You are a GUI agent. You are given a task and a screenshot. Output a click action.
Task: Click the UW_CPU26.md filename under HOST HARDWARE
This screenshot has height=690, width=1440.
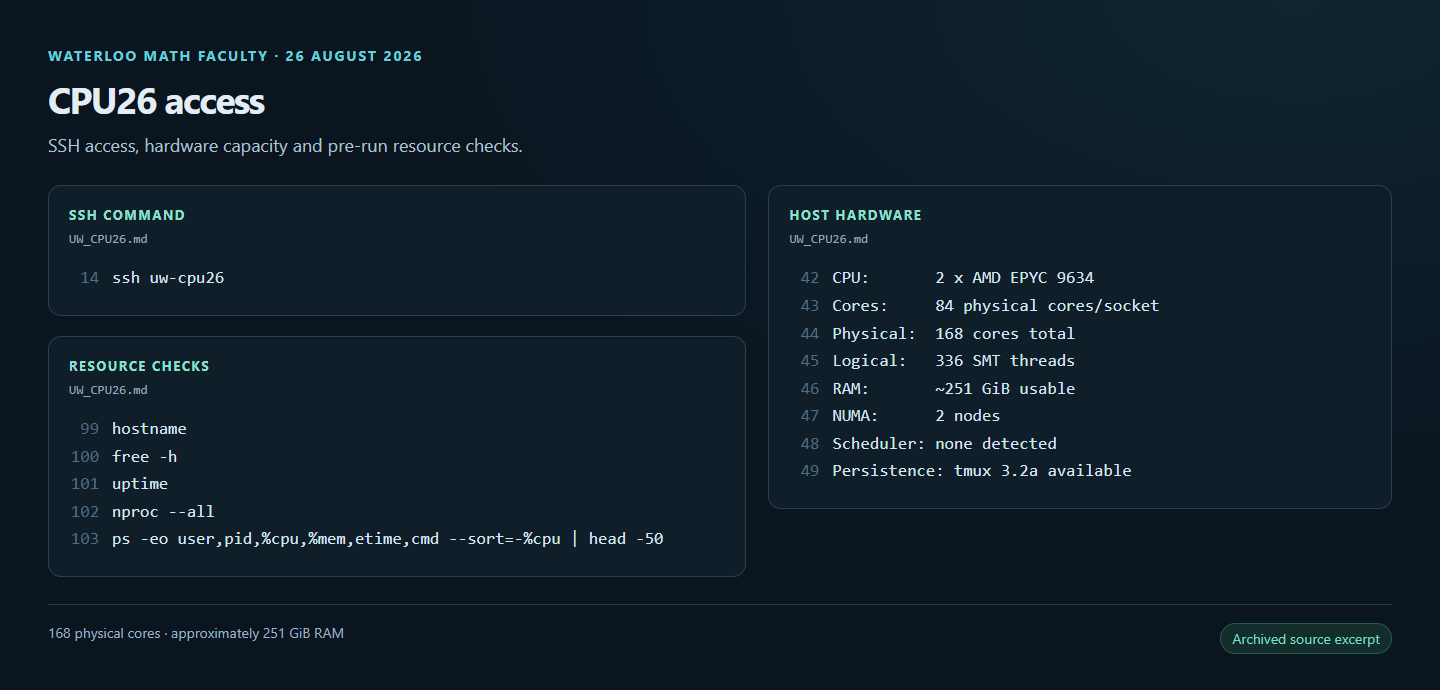point(828,239)
